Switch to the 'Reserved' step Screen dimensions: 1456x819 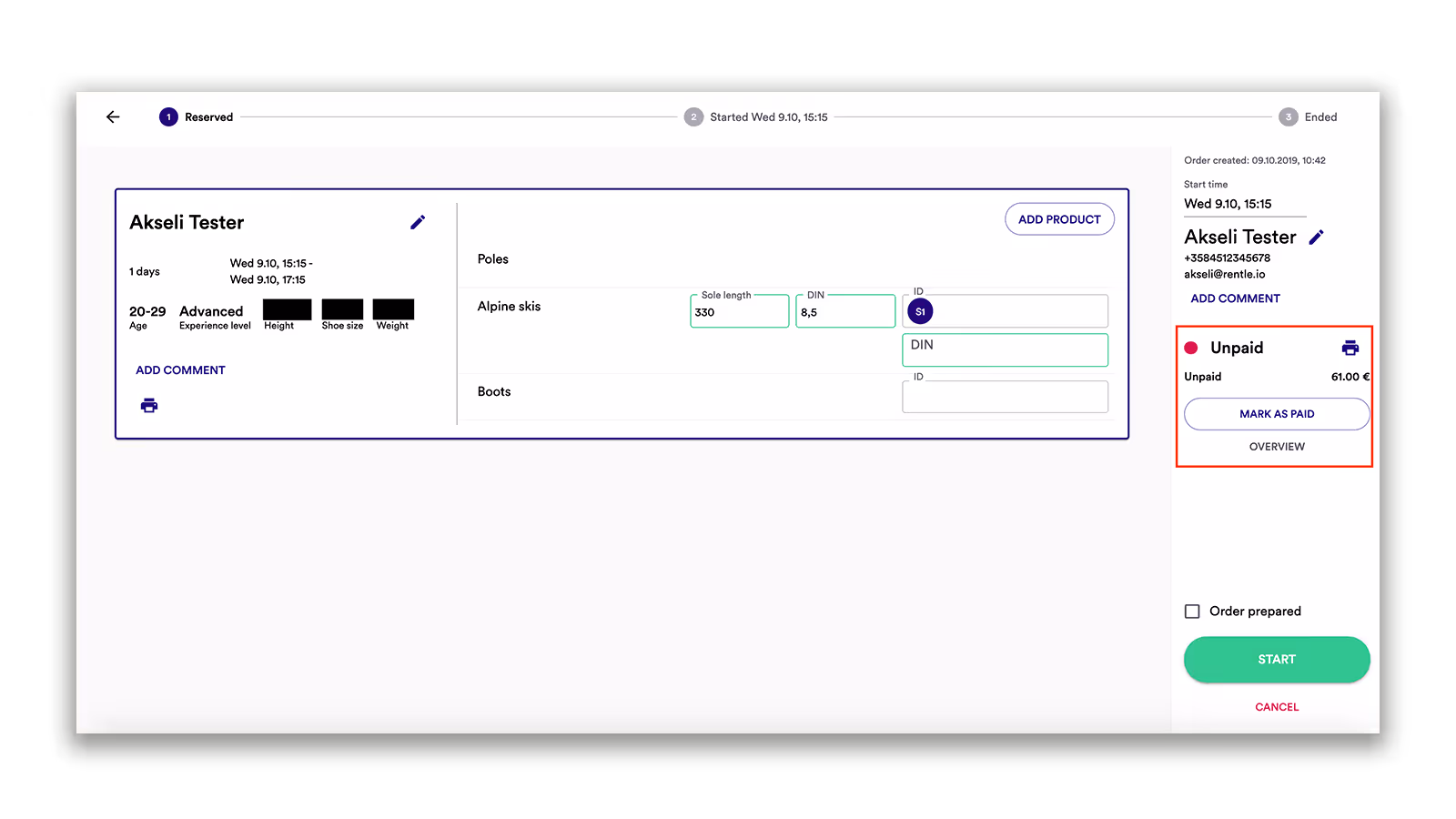point(168,116)
